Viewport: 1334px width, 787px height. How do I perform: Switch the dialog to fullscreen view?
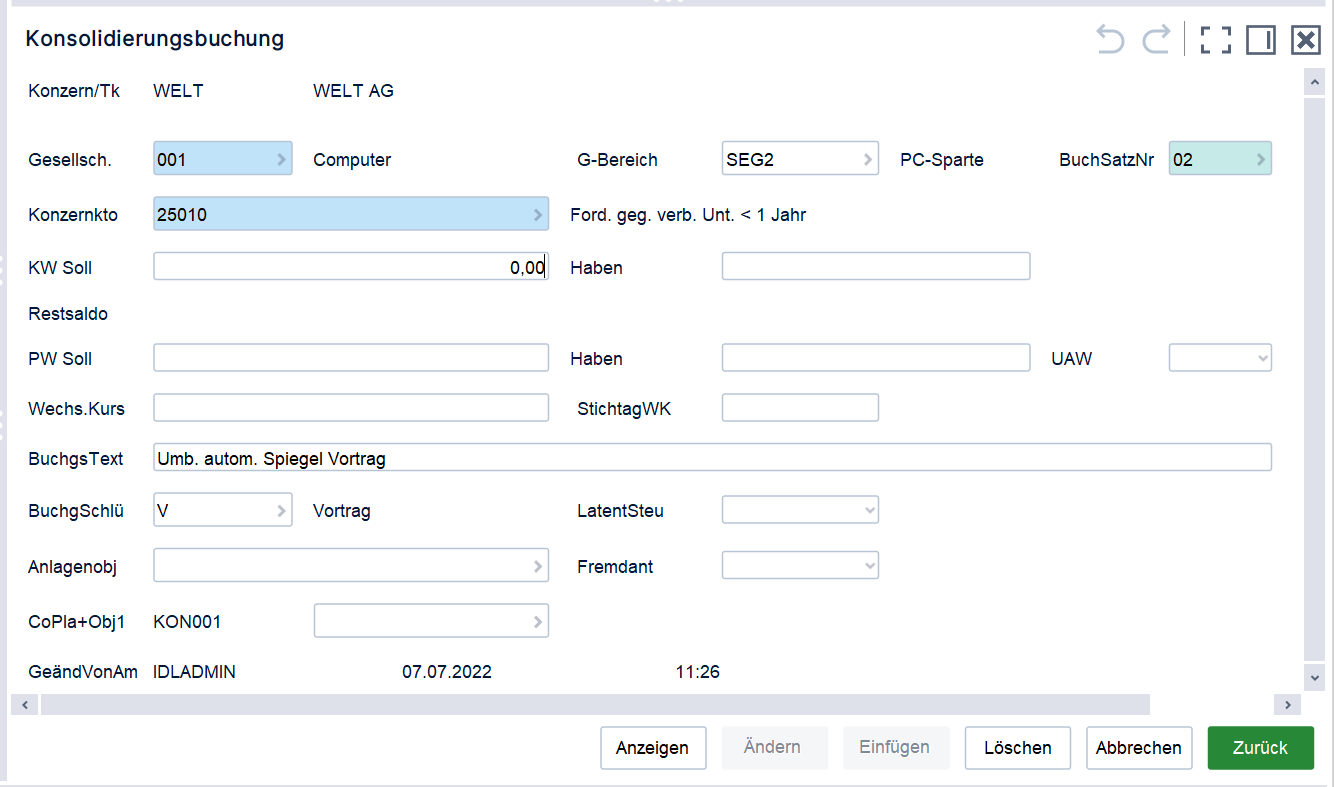point(1216,40)
